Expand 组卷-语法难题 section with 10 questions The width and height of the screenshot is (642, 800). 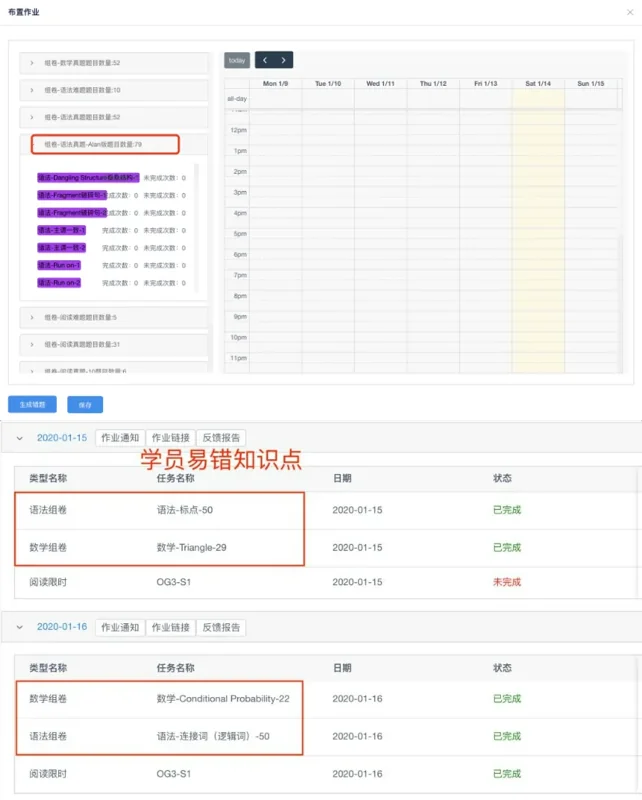[114, 90]
